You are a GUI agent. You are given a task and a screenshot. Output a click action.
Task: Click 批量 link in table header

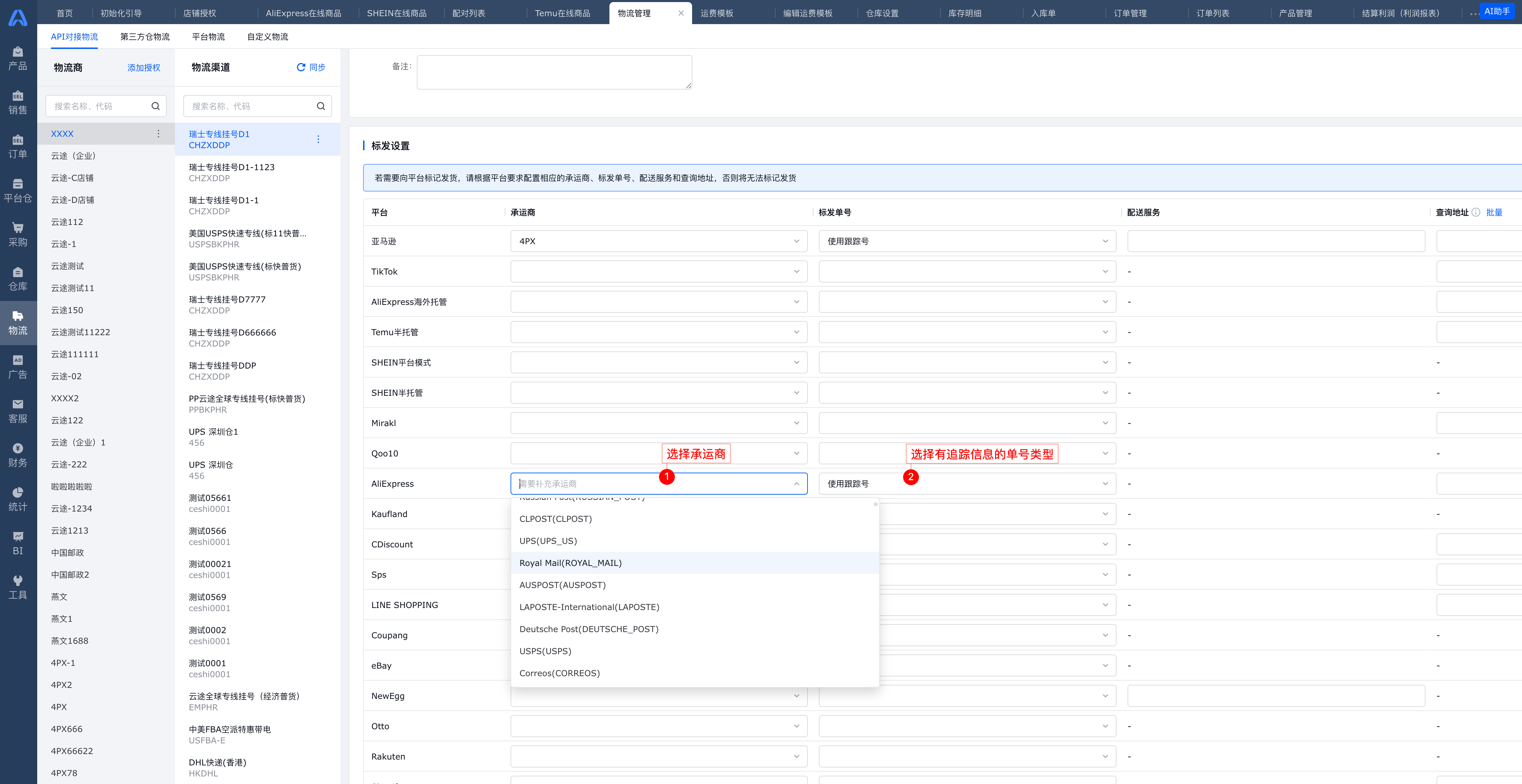(x=1494, y=213)
